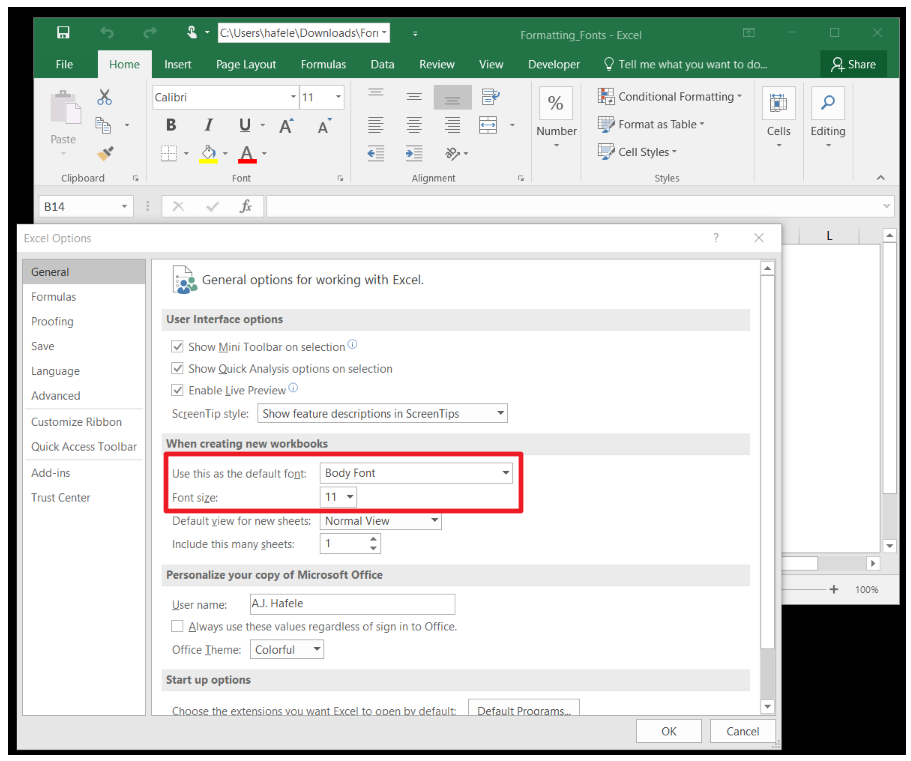Click the Redo arrow in the title bar
The width and height of the screenshot is (911, 761).
click(150, 33)
